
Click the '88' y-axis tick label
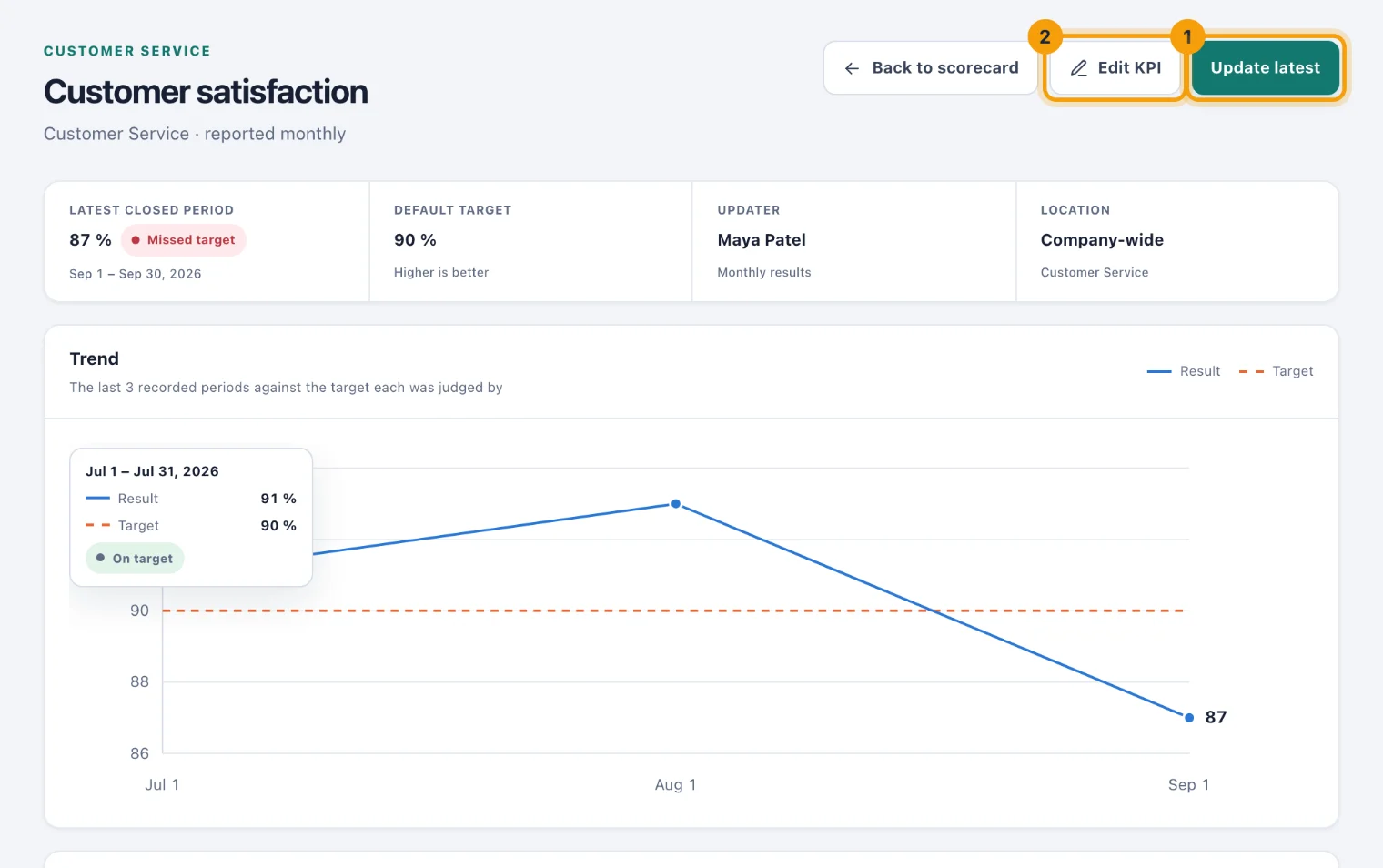[x=139, y=681]
